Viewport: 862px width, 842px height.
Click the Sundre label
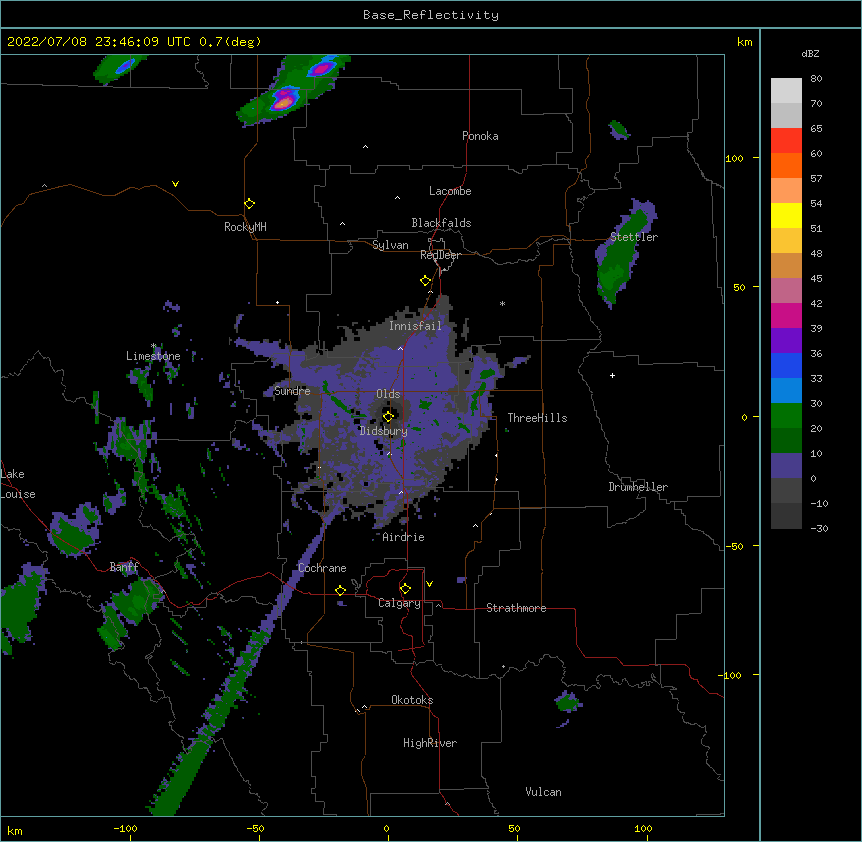pos(292,391)
